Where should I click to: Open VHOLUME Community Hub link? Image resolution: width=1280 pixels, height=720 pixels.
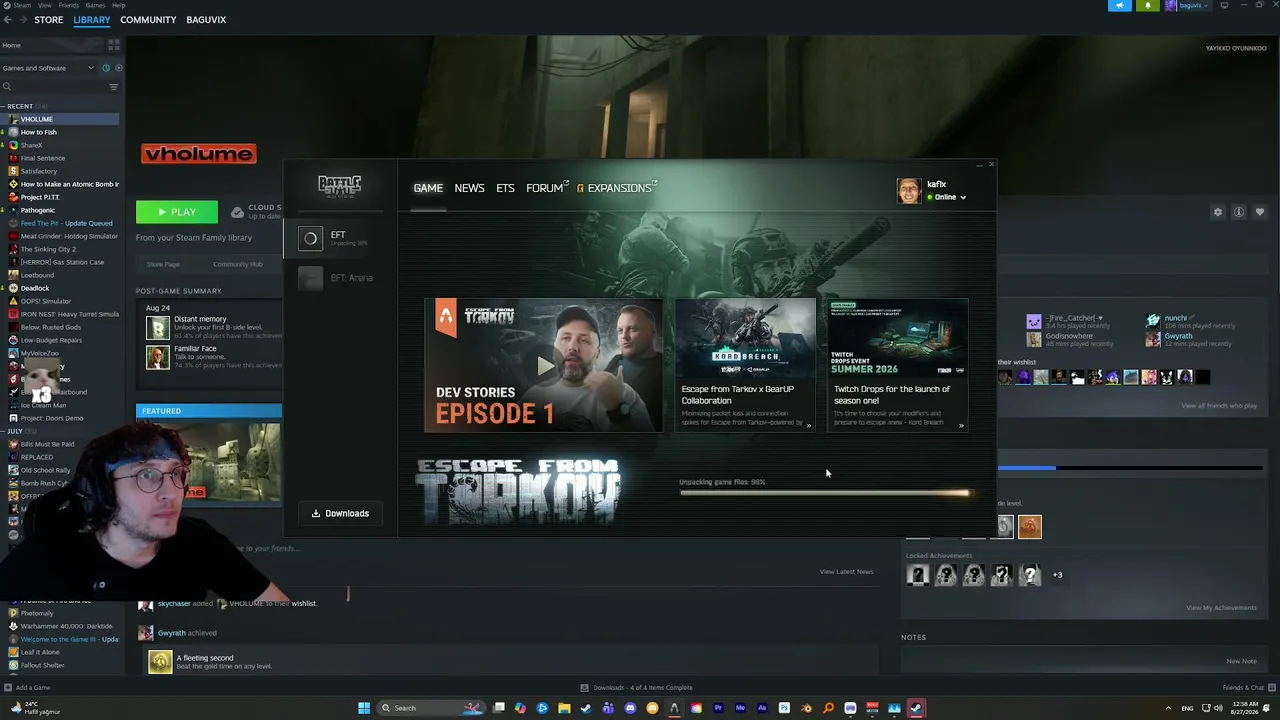click(237, 264)
